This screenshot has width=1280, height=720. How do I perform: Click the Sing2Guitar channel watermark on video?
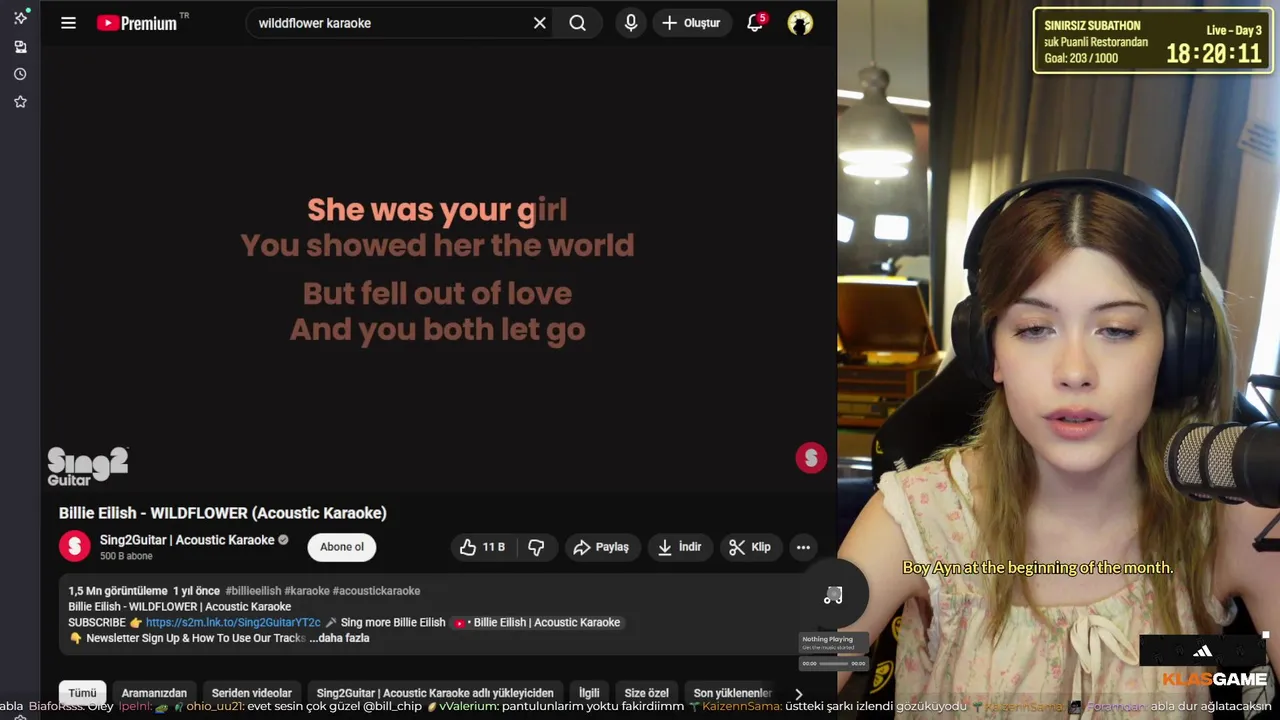click(88, 466)
